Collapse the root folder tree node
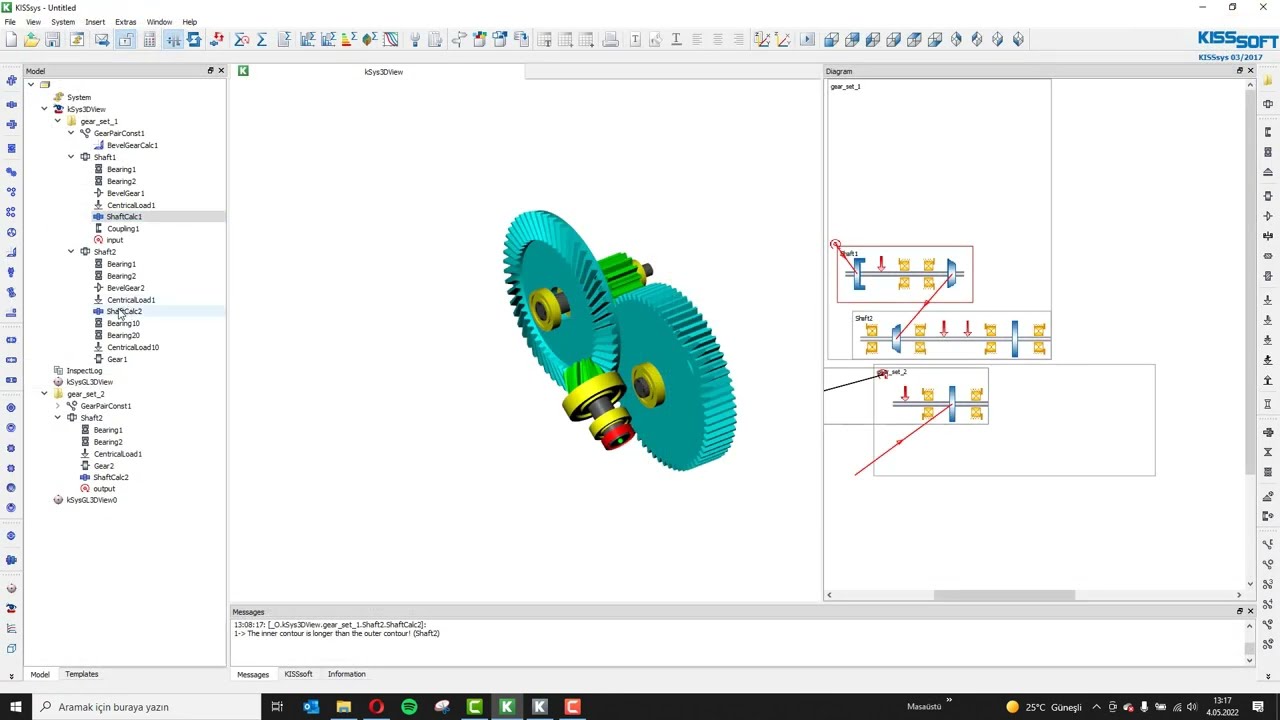This screenshot has width=1280, height=720. (x=31, y=85)
